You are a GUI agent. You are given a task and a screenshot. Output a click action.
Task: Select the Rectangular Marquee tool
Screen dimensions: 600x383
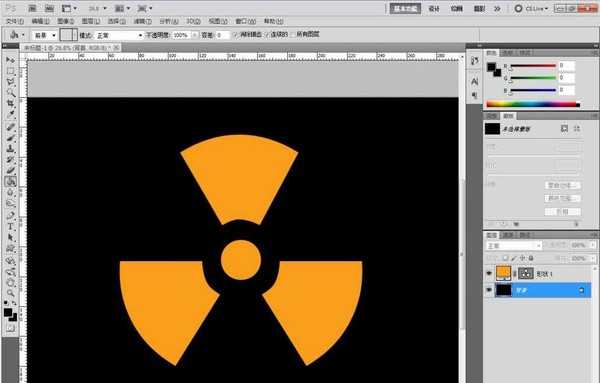10,71
